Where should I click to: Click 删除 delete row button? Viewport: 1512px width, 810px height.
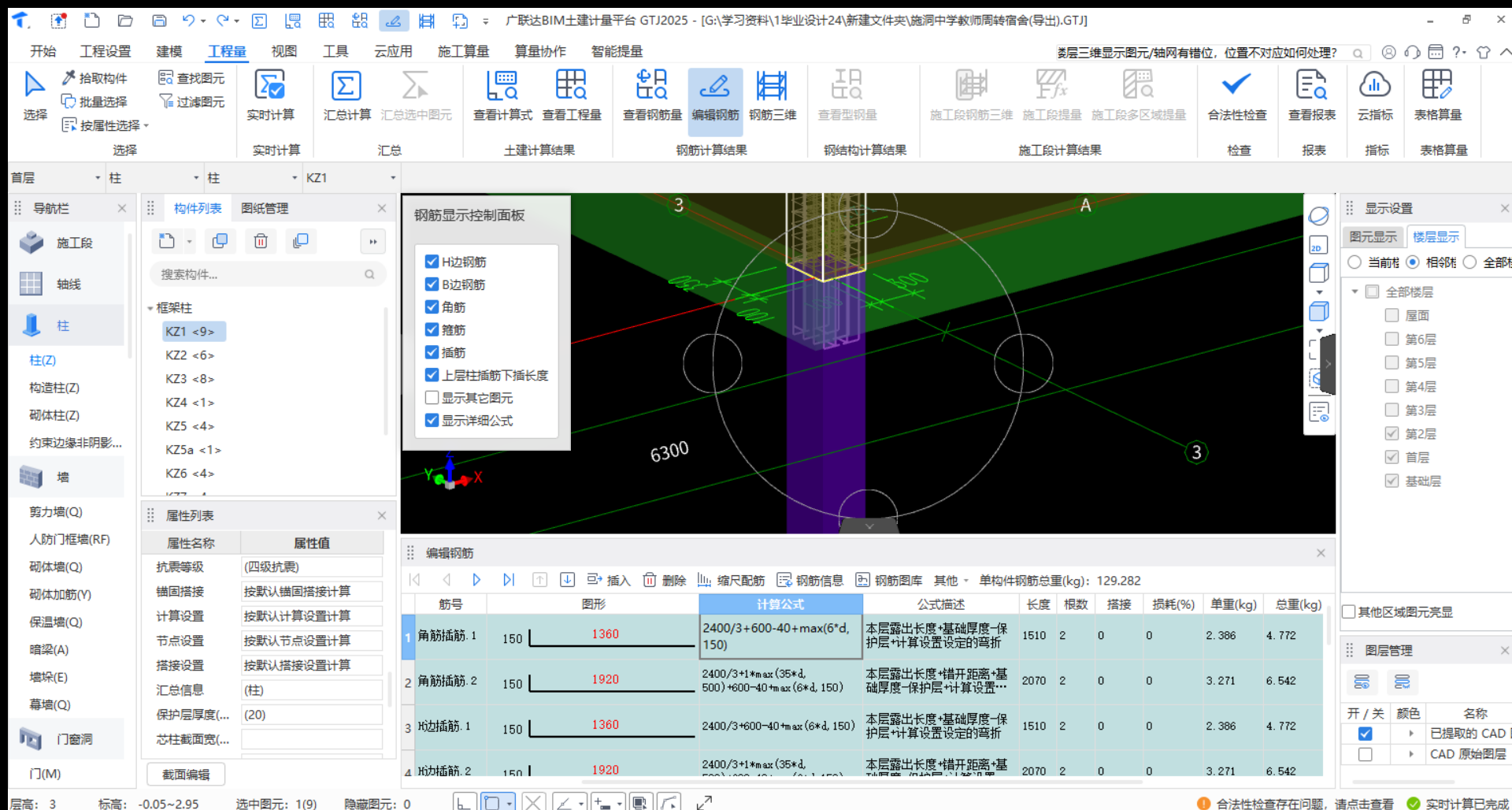pos(665,580)
